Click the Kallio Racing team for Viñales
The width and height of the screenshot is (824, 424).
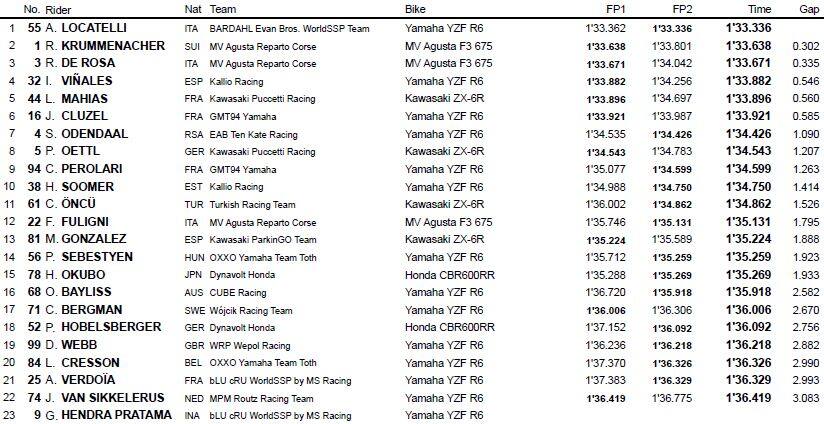pos(237,81)
